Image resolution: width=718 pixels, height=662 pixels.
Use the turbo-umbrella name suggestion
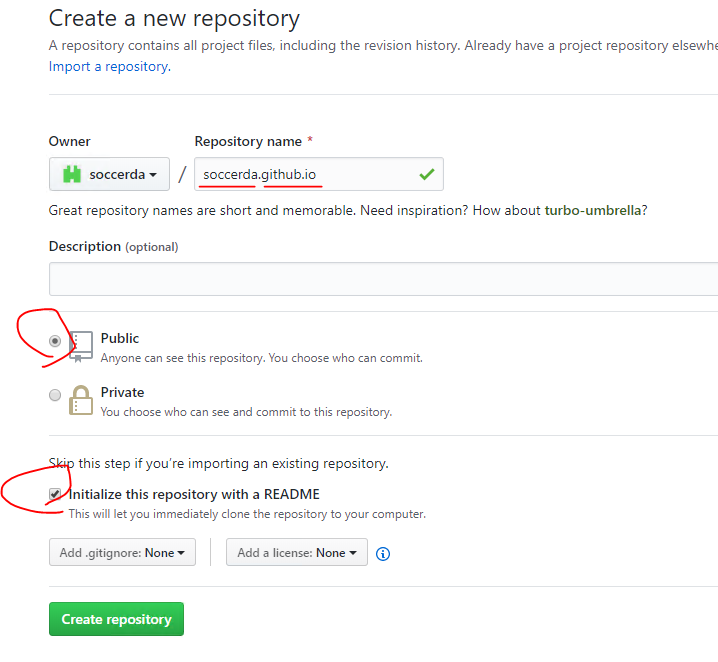pyautogui.click(x=593, y=210)
